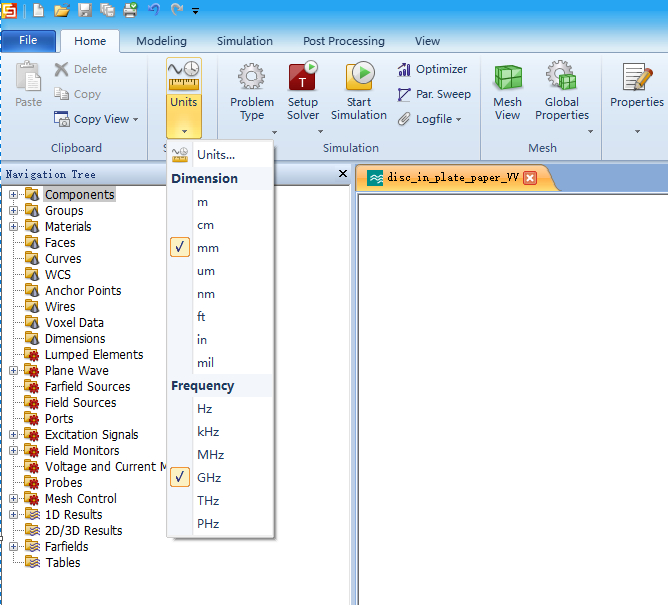Select the Probes folder icon
Image resolution: width=668 pixels, height=605 pixels.
click(32, 482)
